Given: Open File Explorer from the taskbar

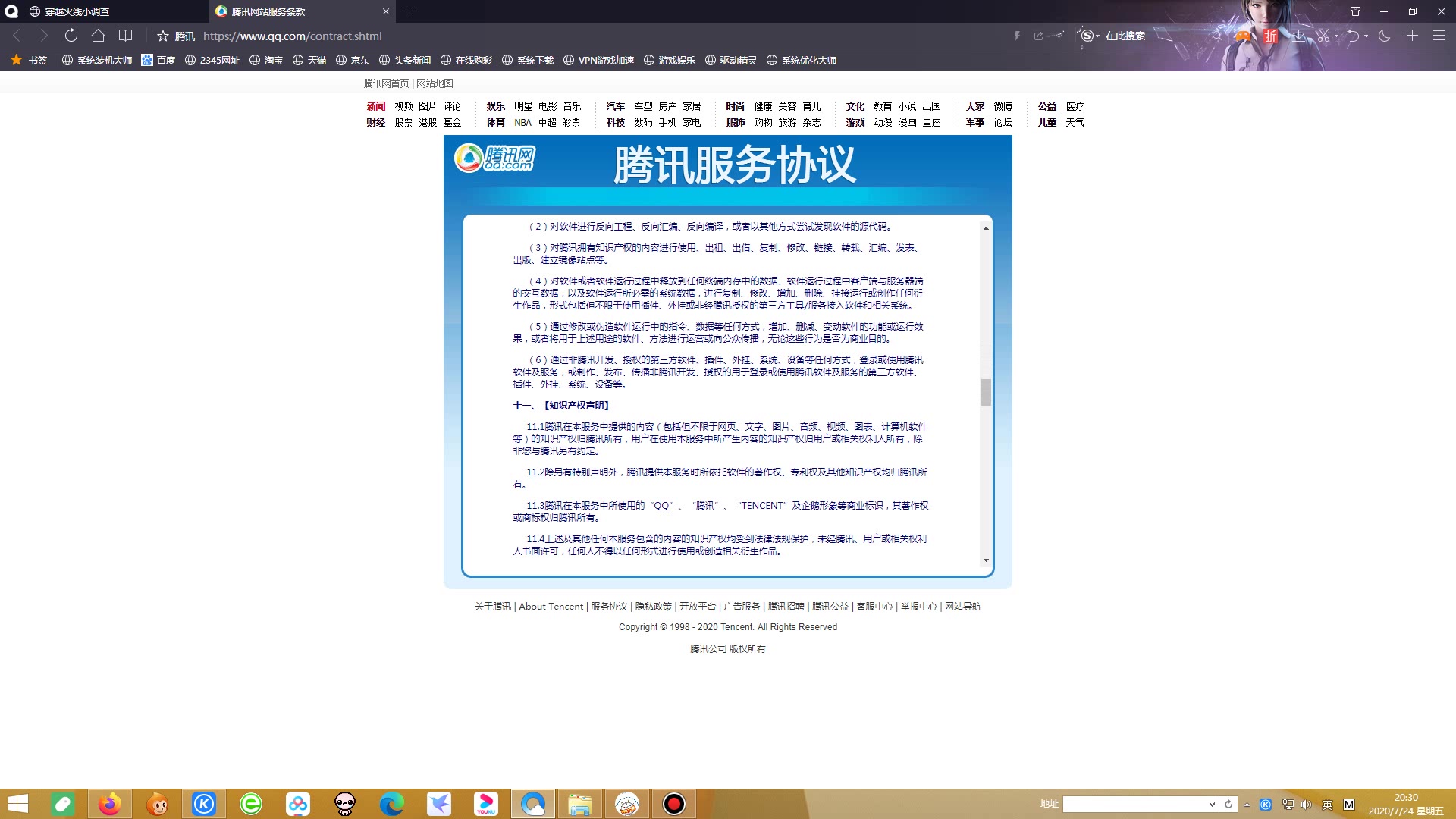Looking at the screenshot, I should 580,804.
